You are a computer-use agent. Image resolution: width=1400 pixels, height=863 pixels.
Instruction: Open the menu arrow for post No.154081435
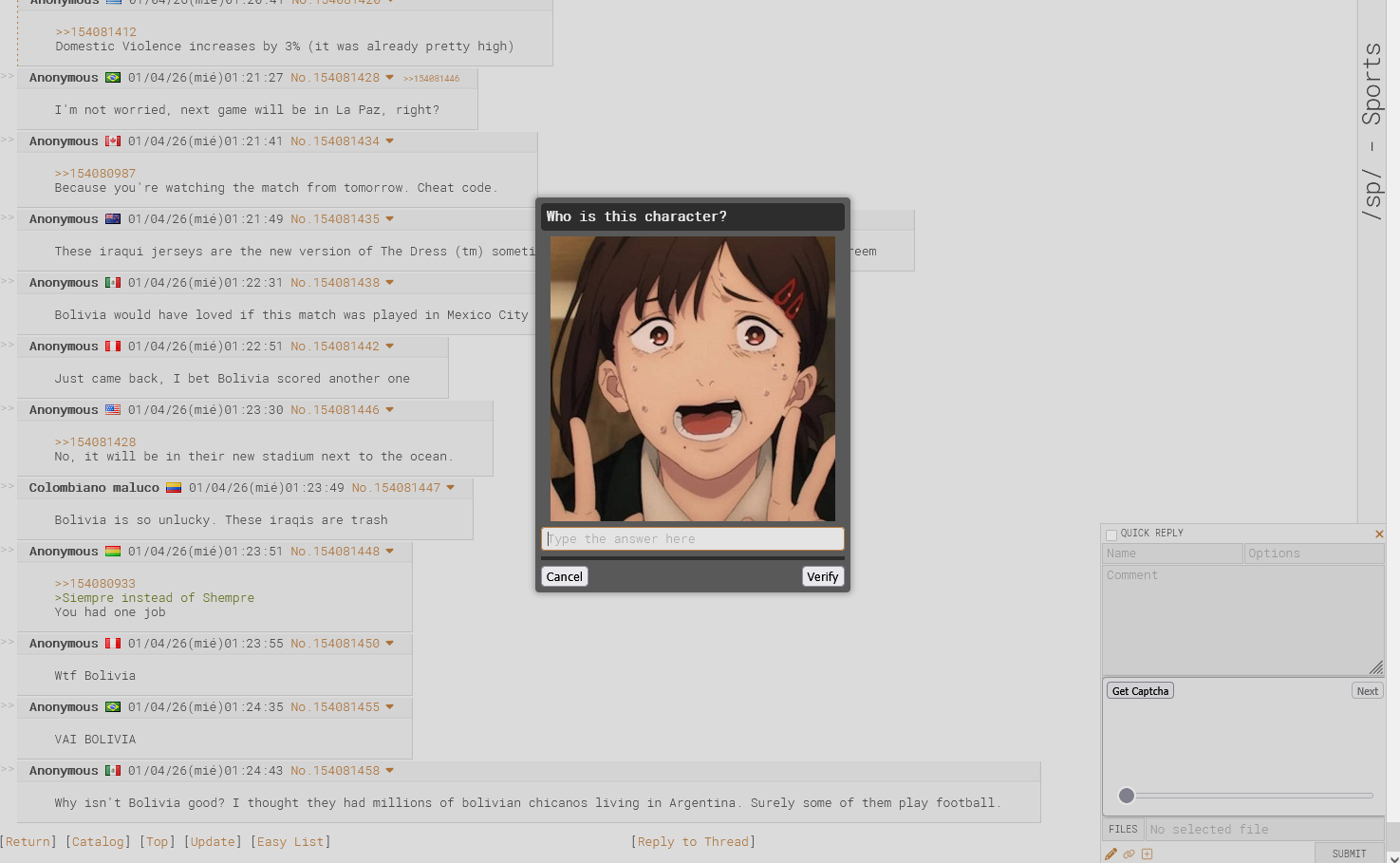[x=389, y=219]
